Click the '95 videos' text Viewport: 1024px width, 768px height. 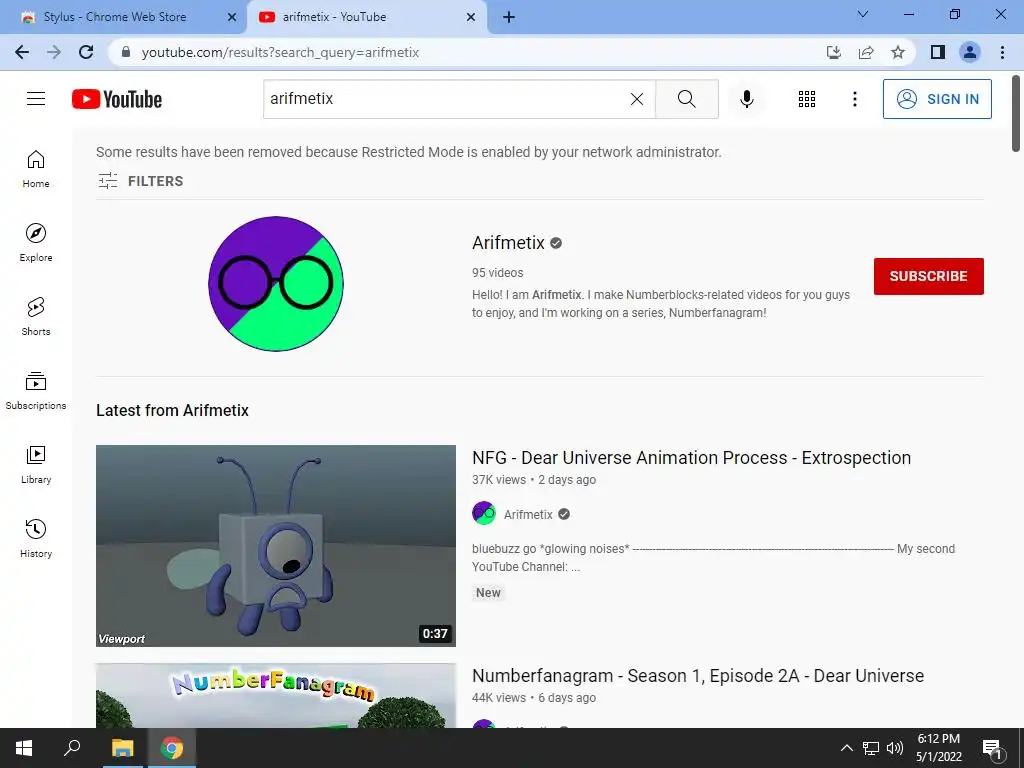(498, 273)
